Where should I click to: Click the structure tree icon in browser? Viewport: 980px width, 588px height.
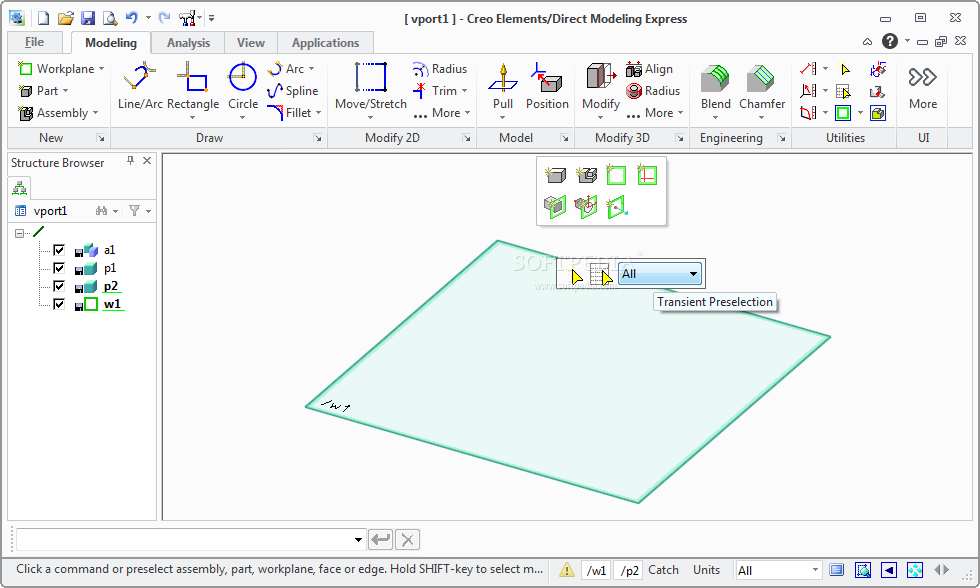[x=19, y=187]
